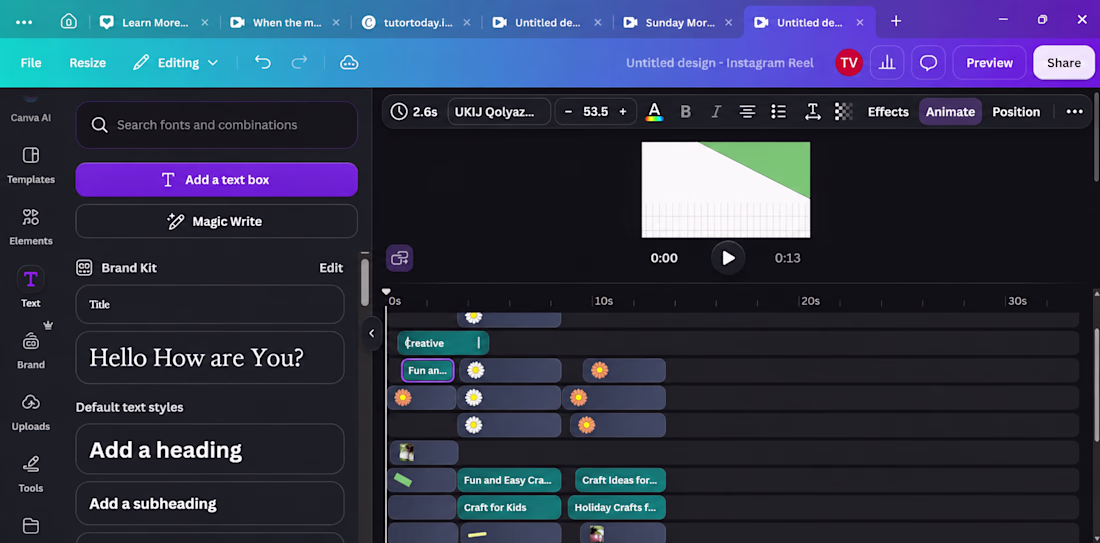Open the text spacing options

click(812, 112)
